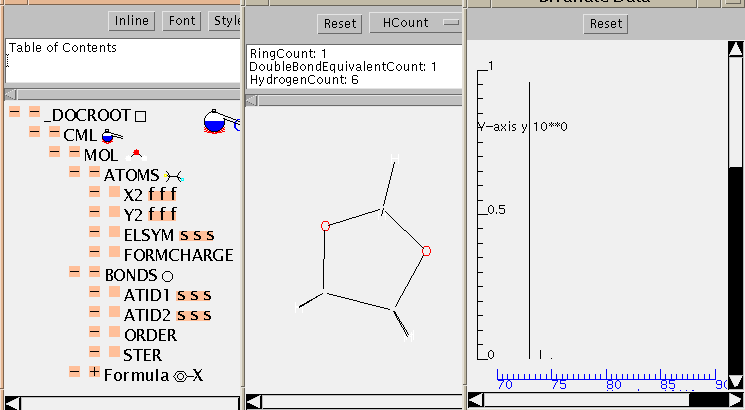The image size is (745, 410).
Task: Click the plot's horizontal scrollbar thumb
Action: pyautogui.click(x=708, y=400)
